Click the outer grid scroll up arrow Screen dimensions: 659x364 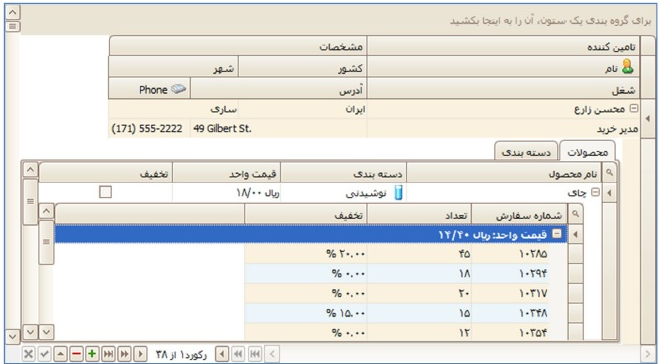coord(13,12)
